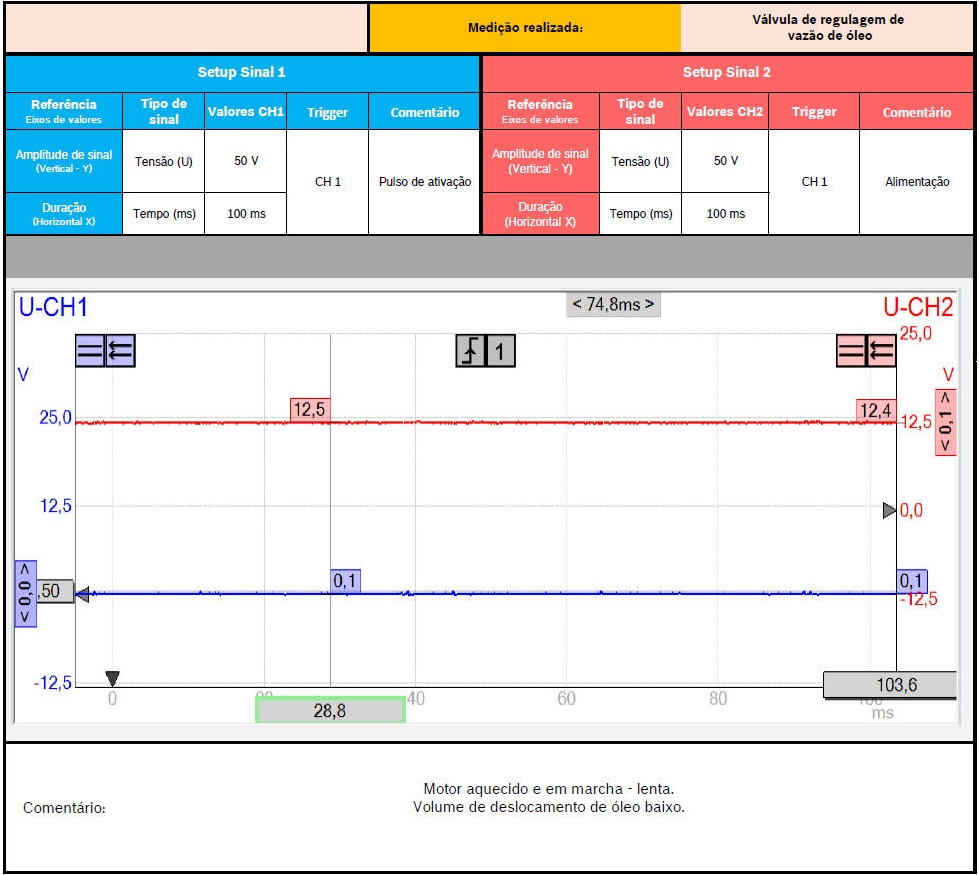
Task: Click the blue CH1 DC coupling icon
Action: pyautogui.click(x=90, y=351)
